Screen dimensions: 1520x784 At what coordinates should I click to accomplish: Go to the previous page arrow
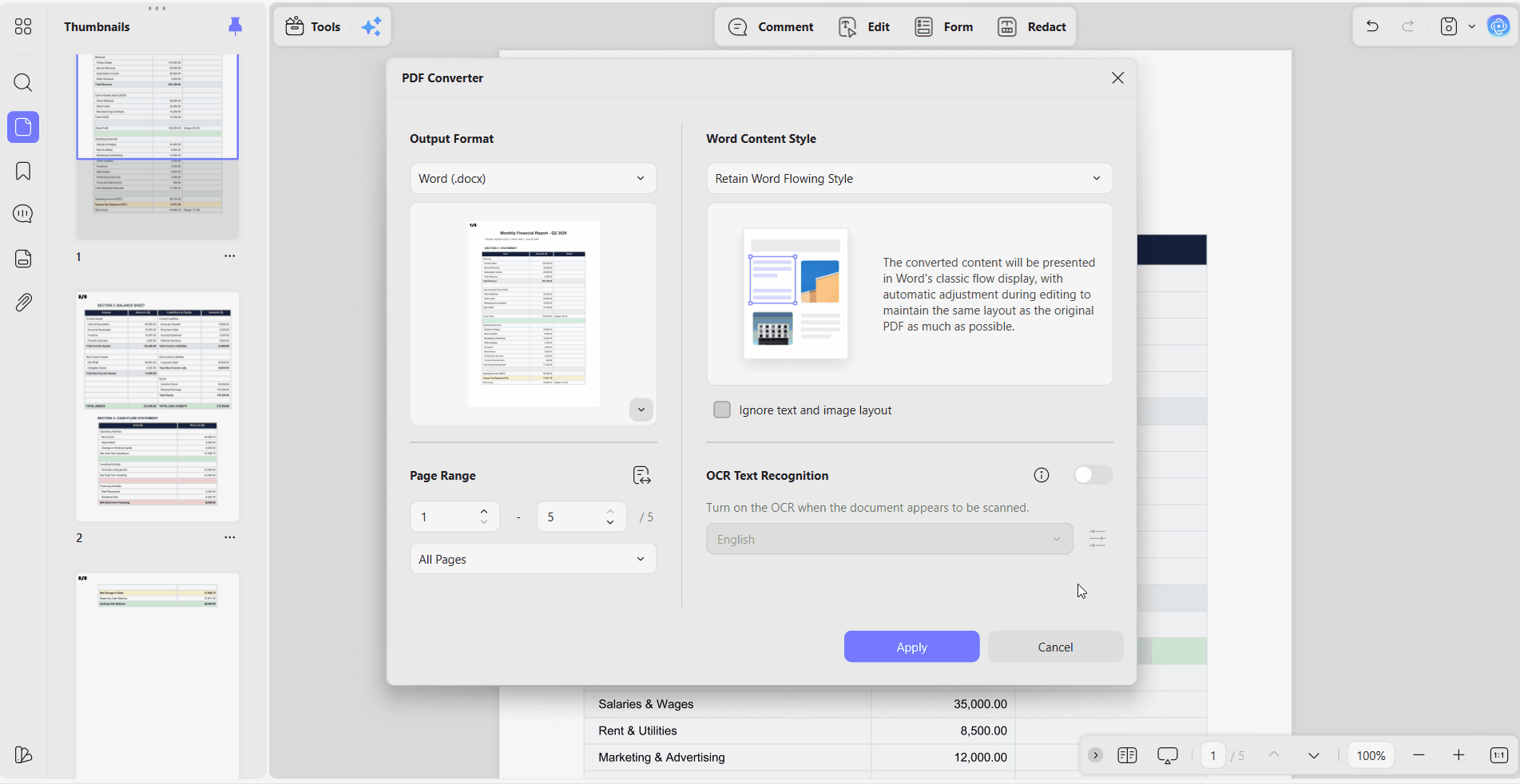(x=1274, y=755)
